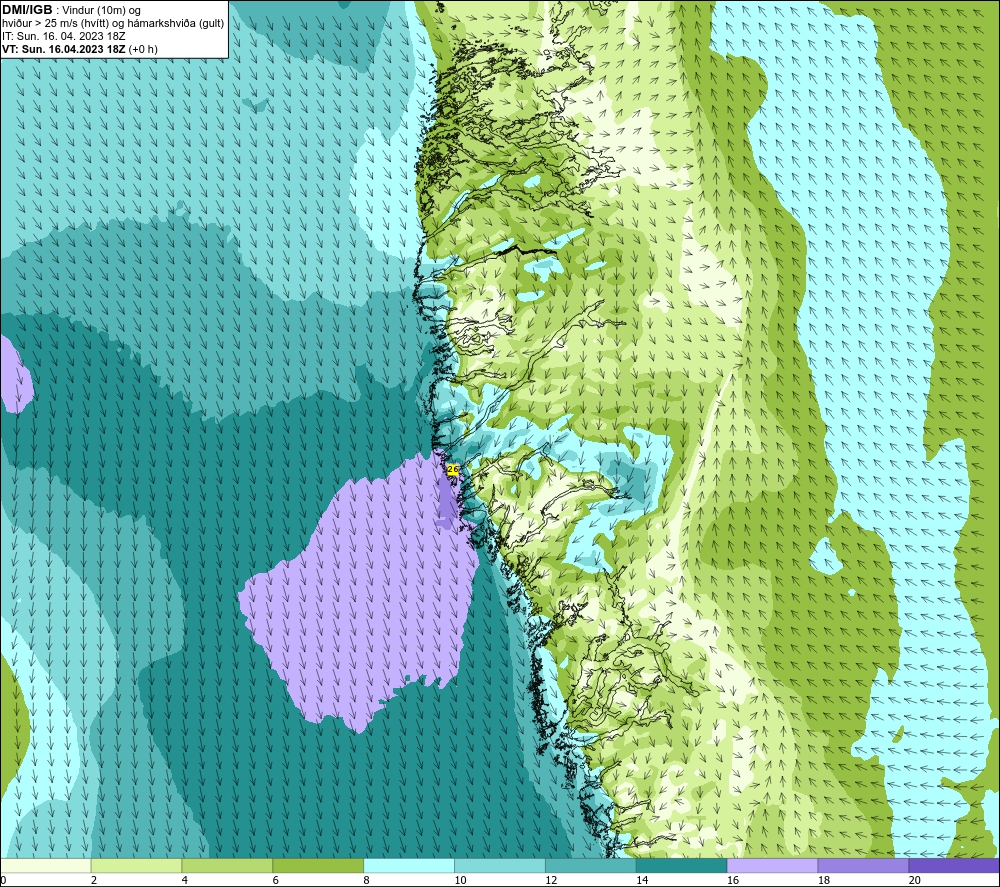Click the legend scale label 4
Screen dimensions: 1000x887
point(184,881)
